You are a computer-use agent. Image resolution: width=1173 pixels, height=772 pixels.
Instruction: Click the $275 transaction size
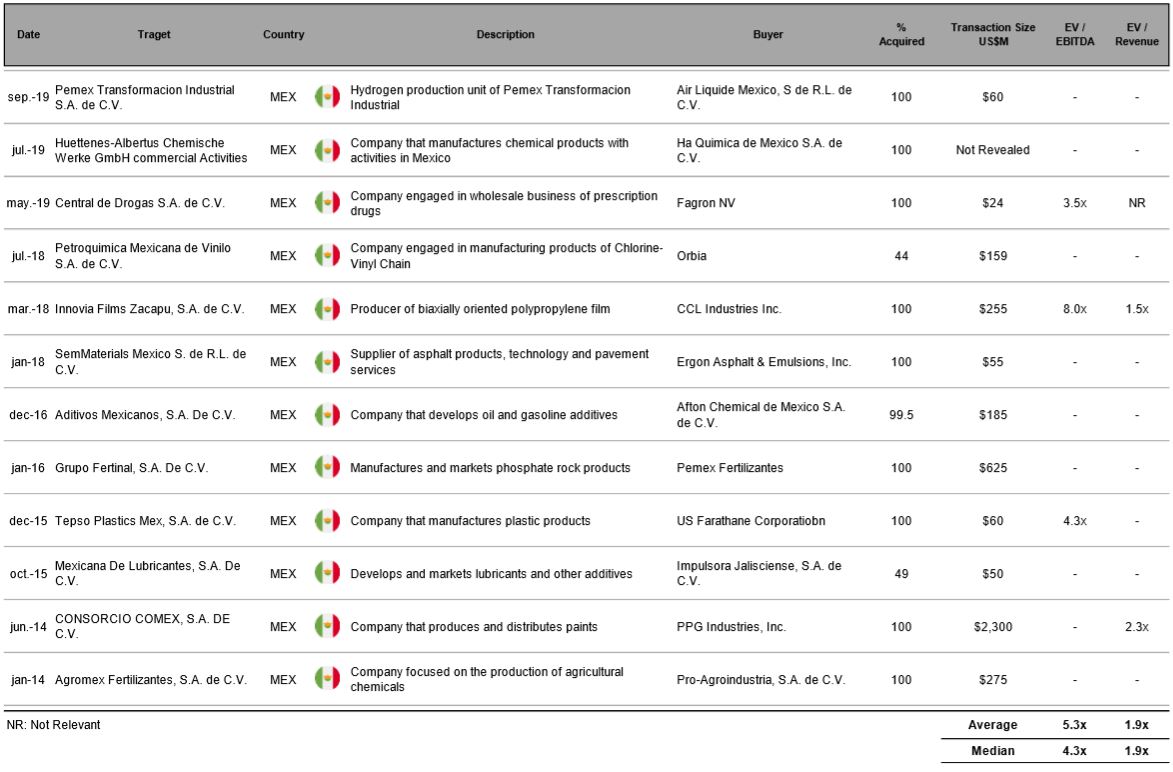(x=993, y=679)
